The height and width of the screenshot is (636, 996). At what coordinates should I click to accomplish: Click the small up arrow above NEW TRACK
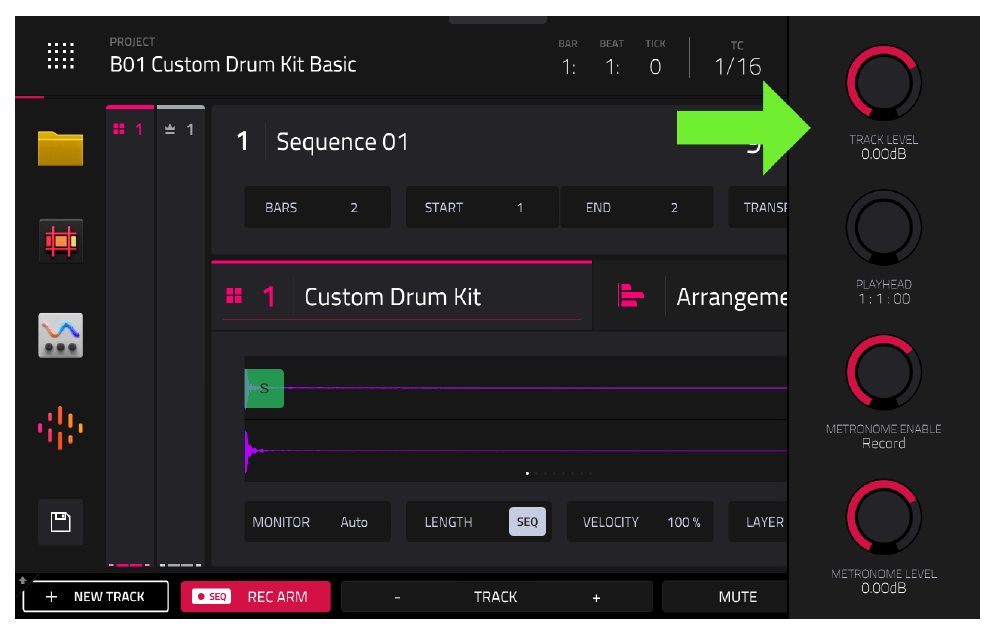coord(23,580)
